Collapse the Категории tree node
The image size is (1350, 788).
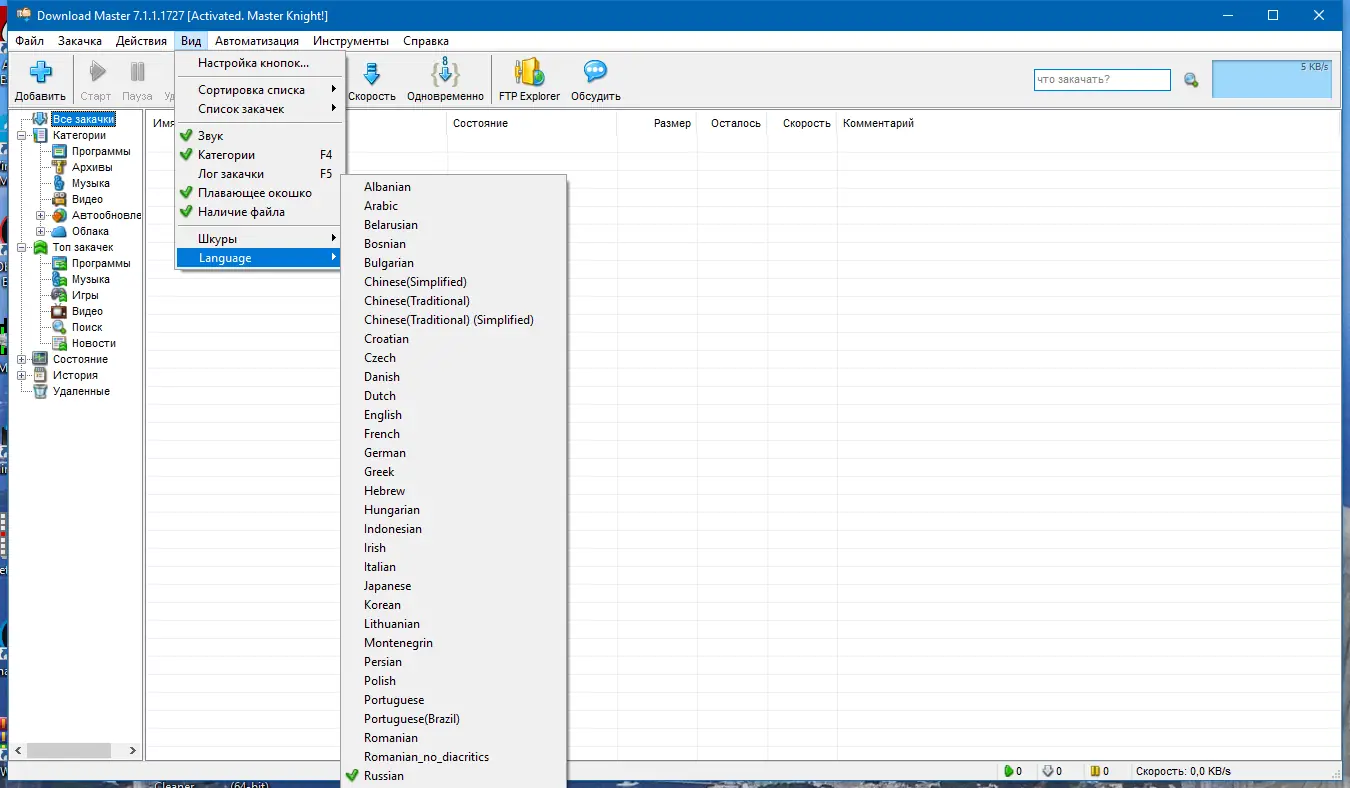23,135
